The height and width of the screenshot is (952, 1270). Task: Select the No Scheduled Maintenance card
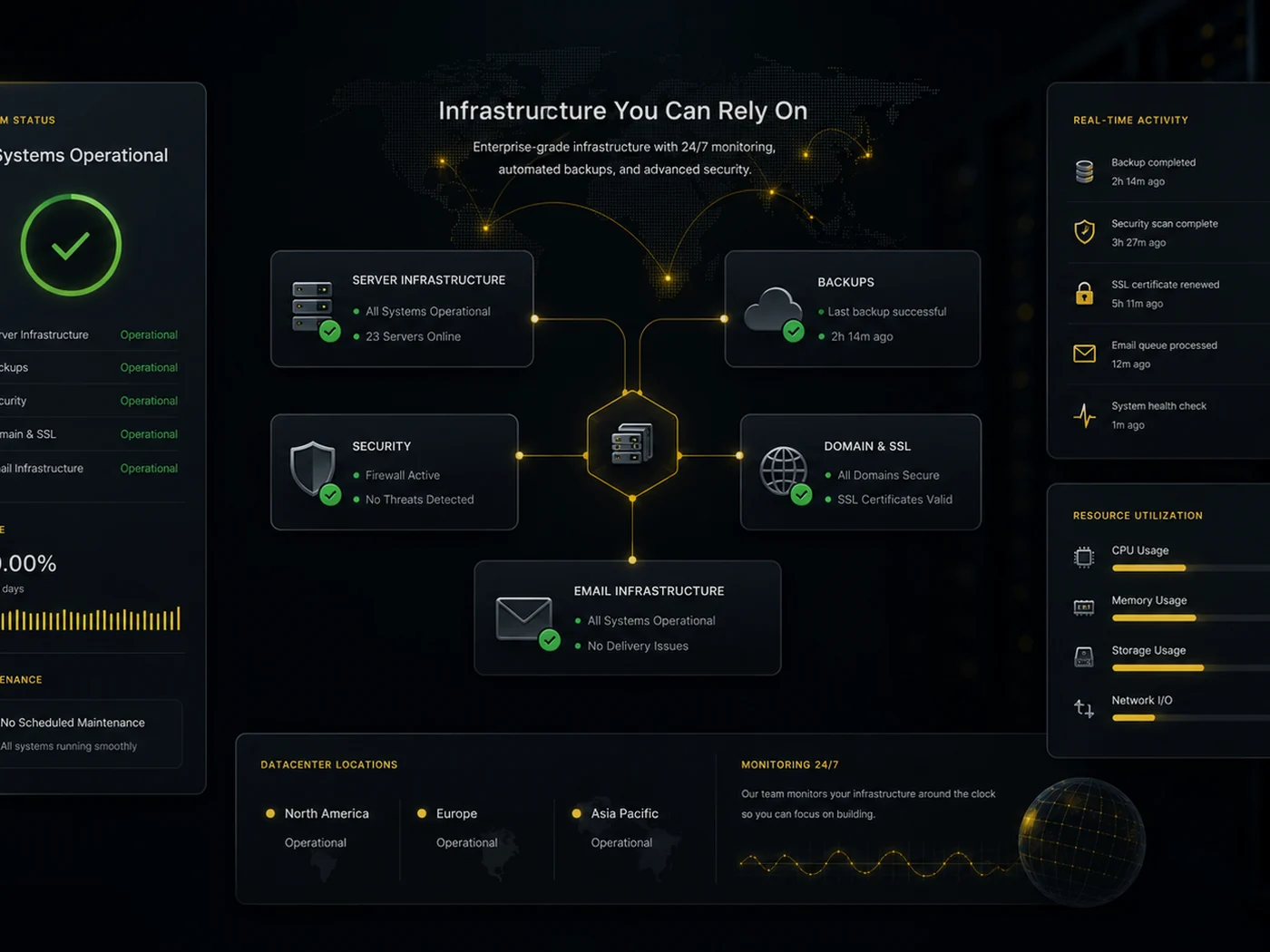pyautogui.click(x=90, y=733)
